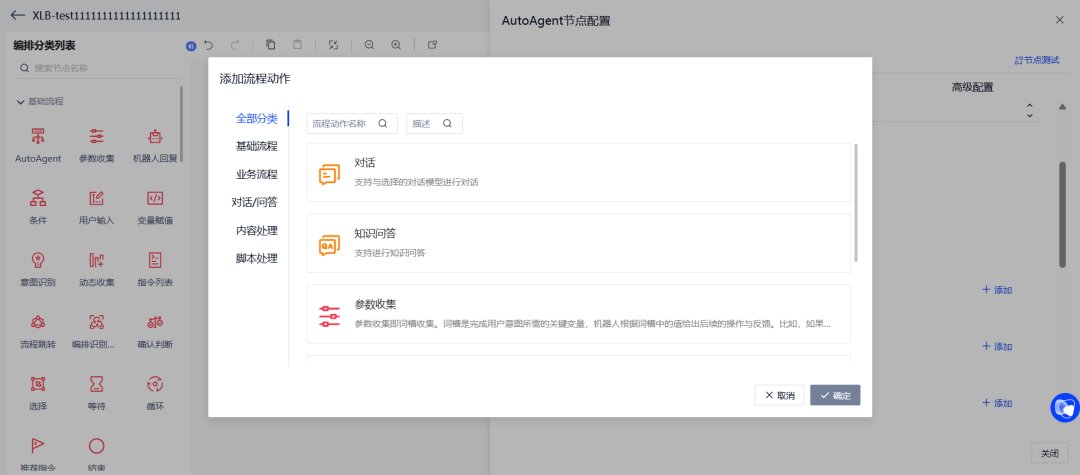
Task: Go back using the left arrow icon
Action: pyautogui.click(x=18, y=15)
